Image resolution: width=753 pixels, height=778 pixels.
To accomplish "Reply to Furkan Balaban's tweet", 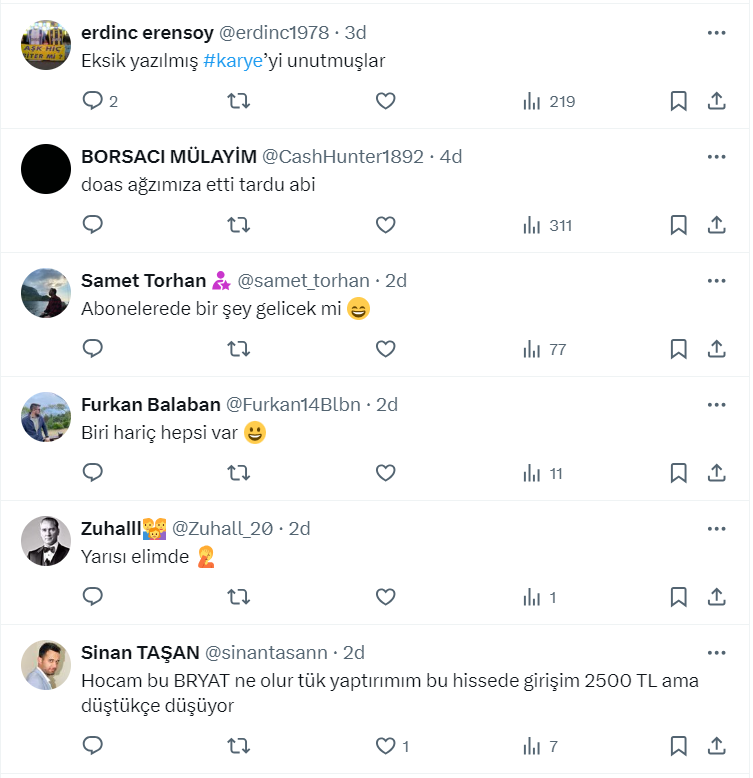I will click(x=93, y=473).
